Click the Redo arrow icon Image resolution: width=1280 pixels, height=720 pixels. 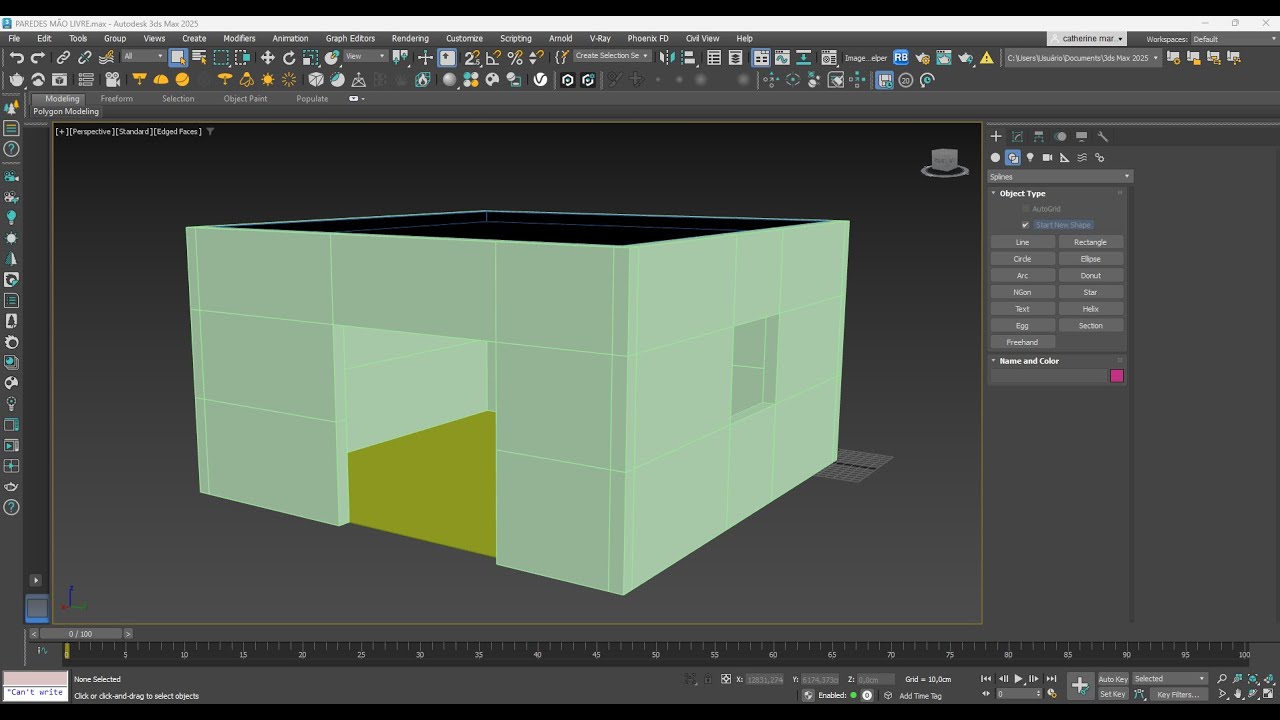(x=38, y=57)
